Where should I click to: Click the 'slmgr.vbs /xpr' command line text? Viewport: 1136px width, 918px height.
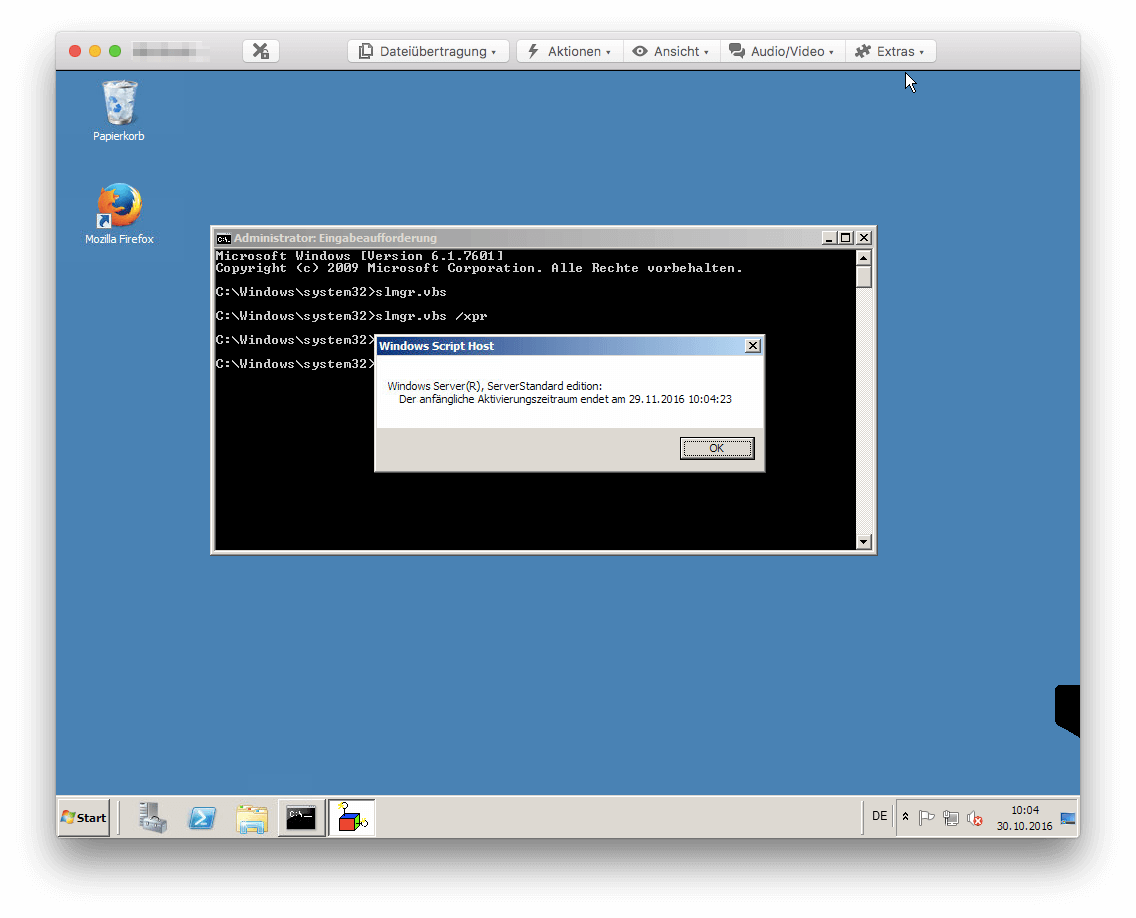431,316
